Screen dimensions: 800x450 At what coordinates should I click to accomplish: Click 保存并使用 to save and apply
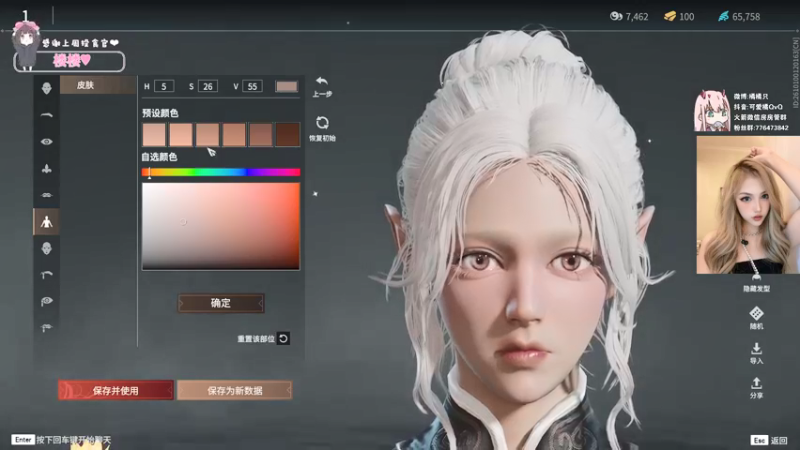116,390
